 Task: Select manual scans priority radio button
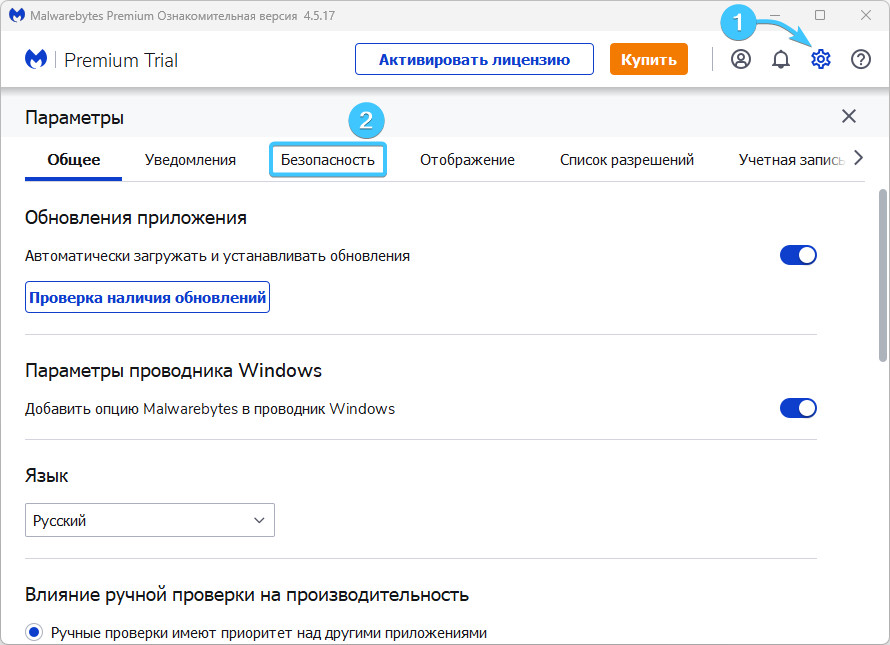(x=34, y=632)
